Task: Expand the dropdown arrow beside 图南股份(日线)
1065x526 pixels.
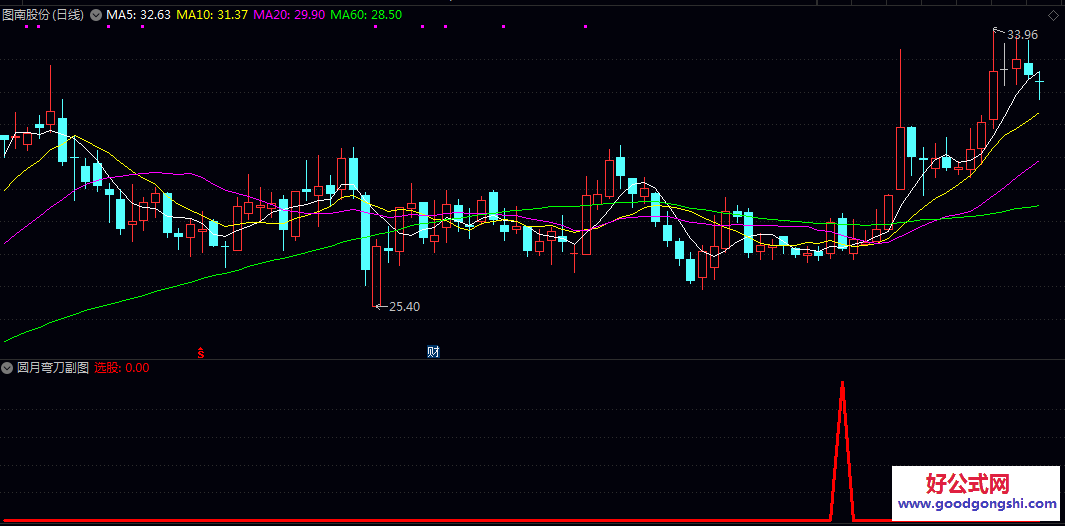Action: click(x=95, y=14)
